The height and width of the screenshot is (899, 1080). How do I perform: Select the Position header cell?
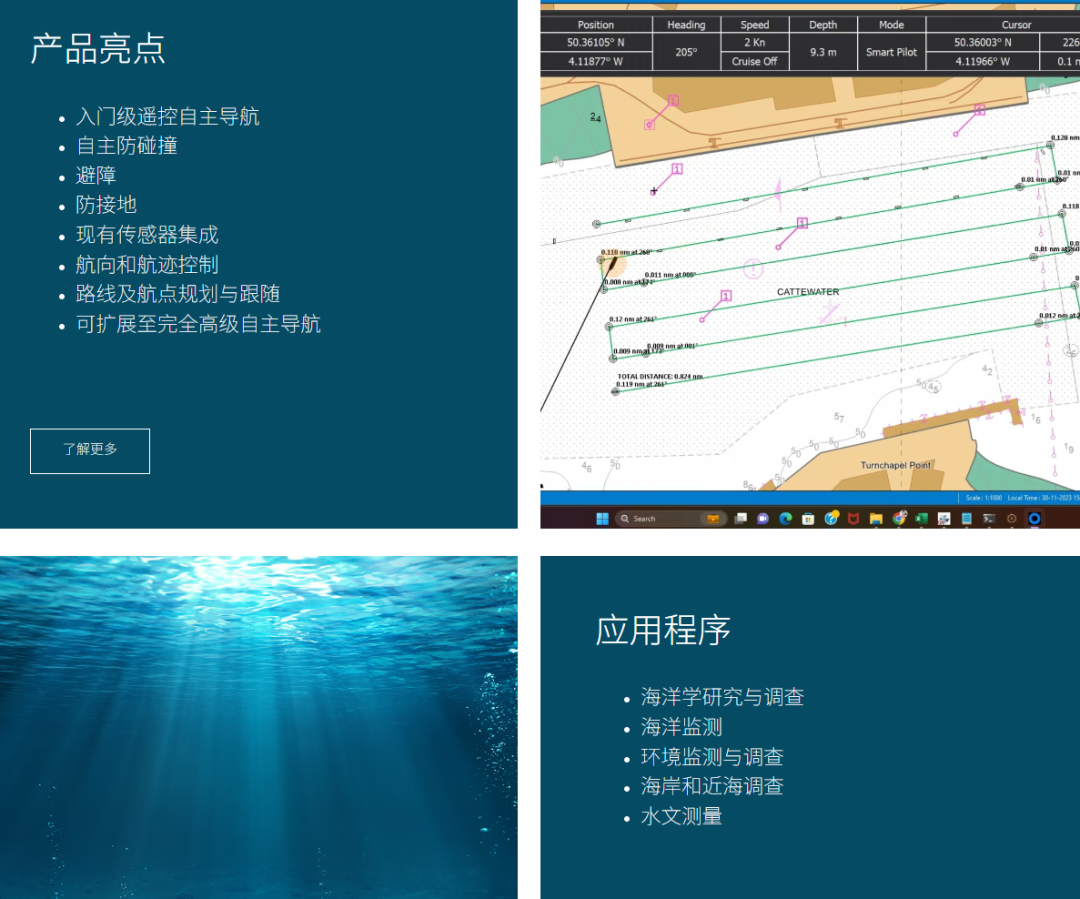(x=596, y=25)
